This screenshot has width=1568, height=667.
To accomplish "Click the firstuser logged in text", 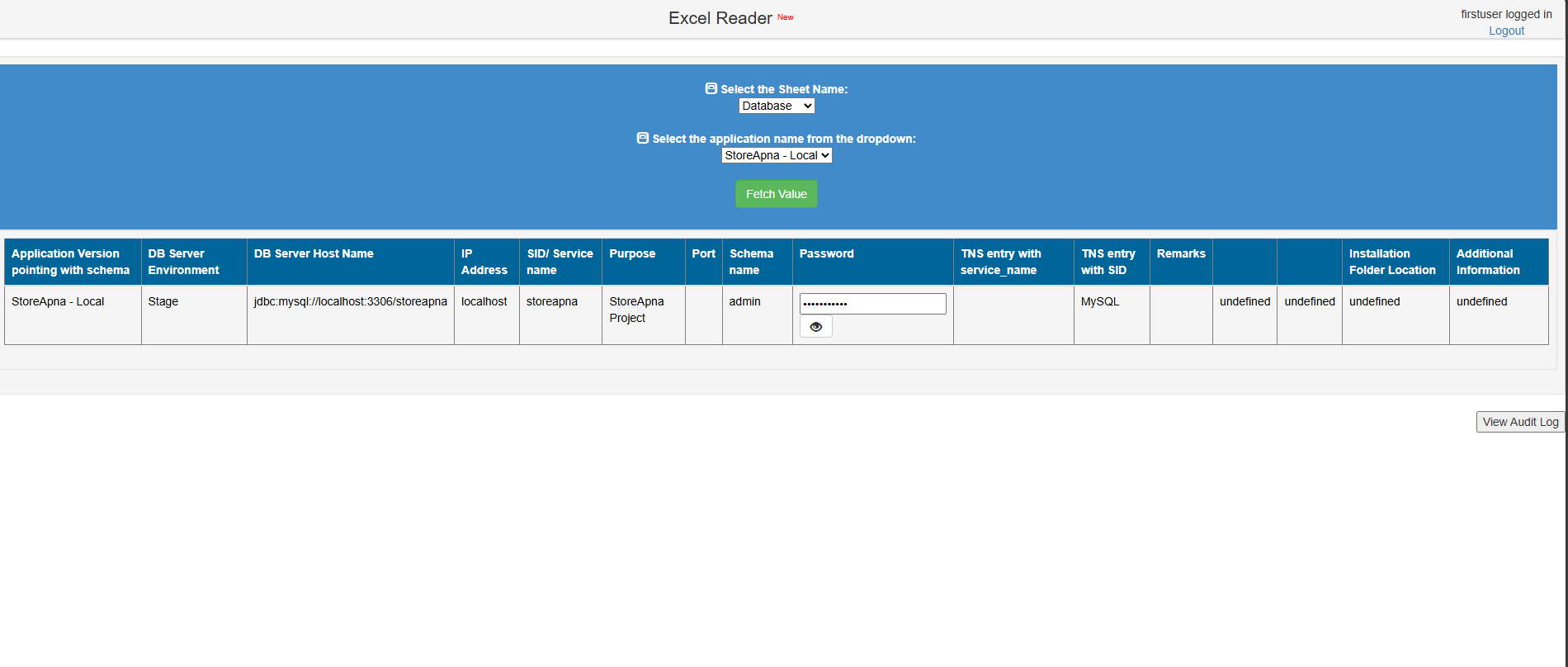I will click(x=1505, y=14).
